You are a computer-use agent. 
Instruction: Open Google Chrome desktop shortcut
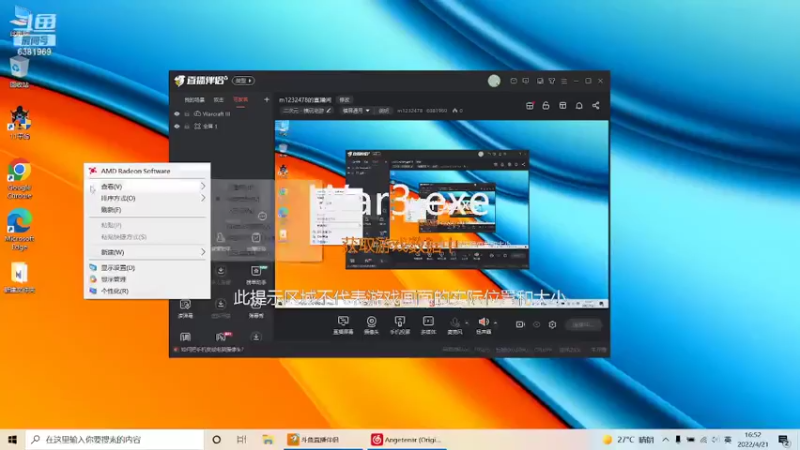(19, 179)
